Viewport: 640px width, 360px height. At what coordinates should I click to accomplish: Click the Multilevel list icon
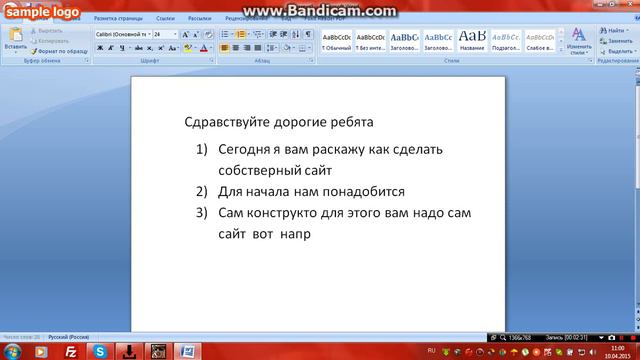point(257,35)
